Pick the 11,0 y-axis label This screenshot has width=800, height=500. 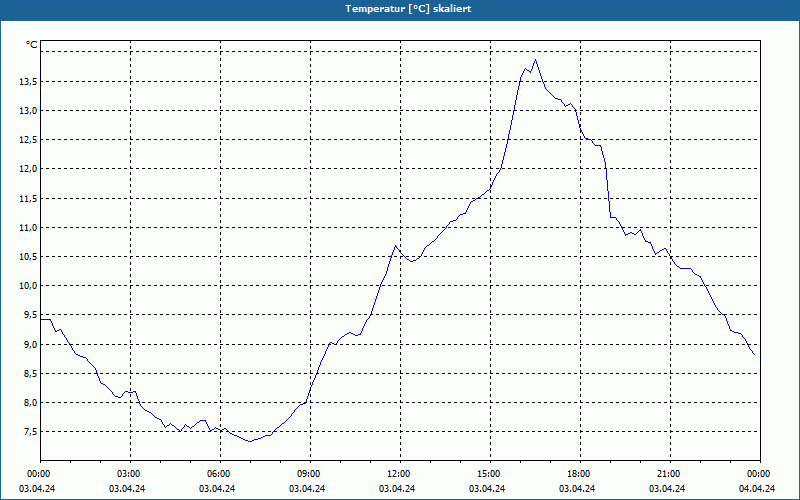pyautogui.click(x=28, y=228)
